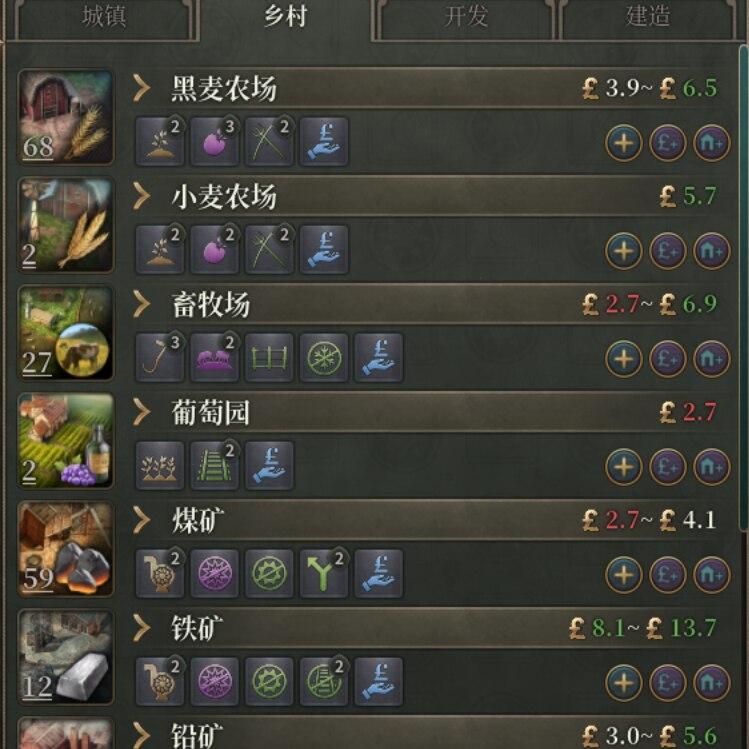Select 葡萄园 rail transport production method icon
The image size is (749, 749).
(214, 465)
